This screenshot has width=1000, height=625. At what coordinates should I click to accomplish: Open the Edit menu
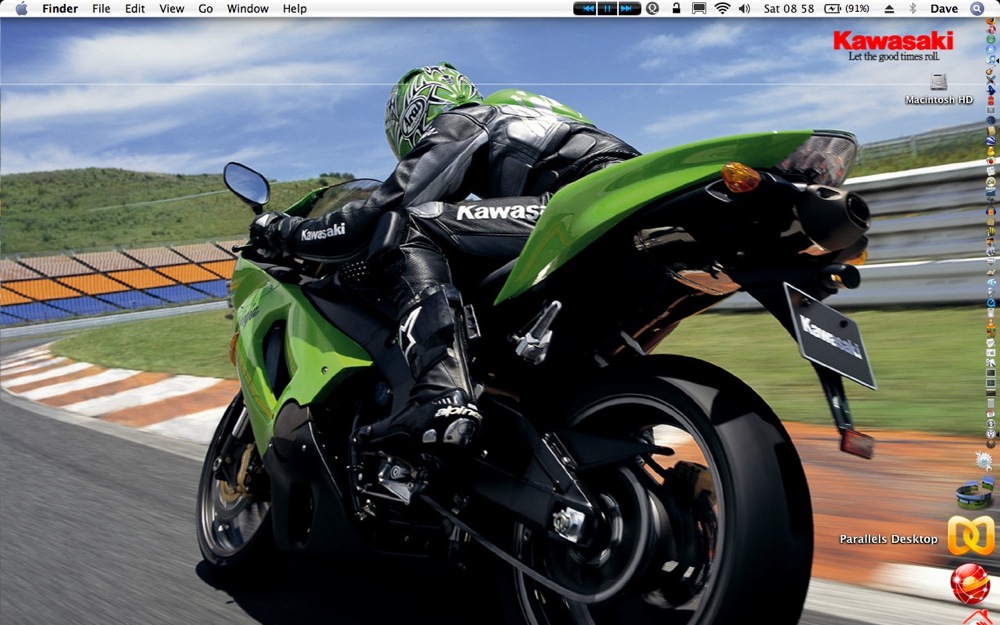tap(135, 8)
